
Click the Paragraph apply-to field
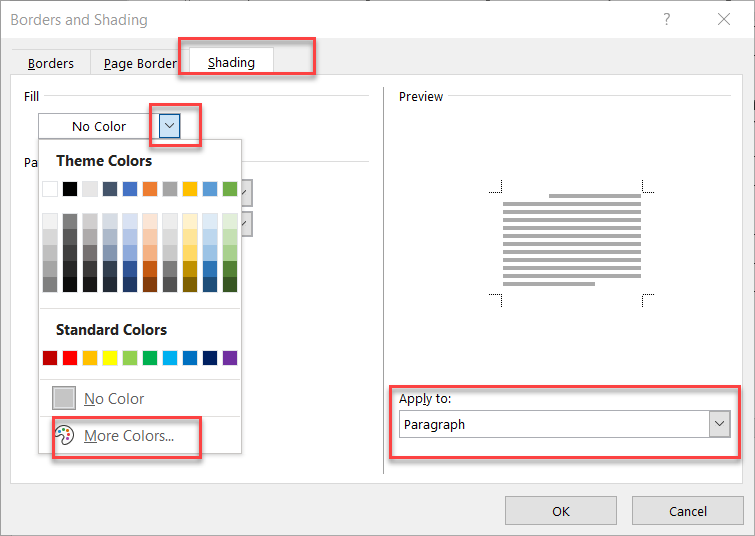554,424
